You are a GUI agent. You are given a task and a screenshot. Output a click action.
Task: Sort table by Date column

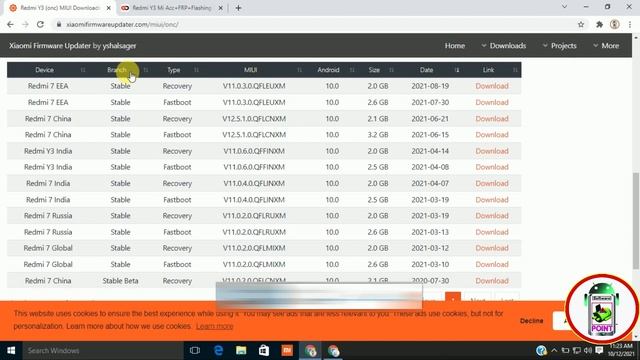[x=429, y=70]
